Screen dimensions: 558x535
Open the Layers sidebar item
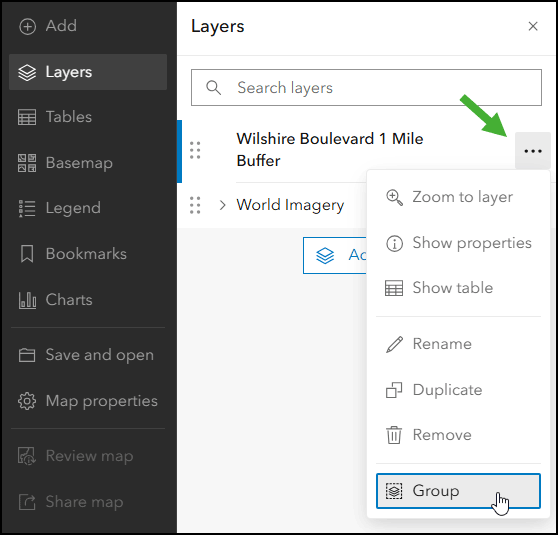(x=88, y=72)
